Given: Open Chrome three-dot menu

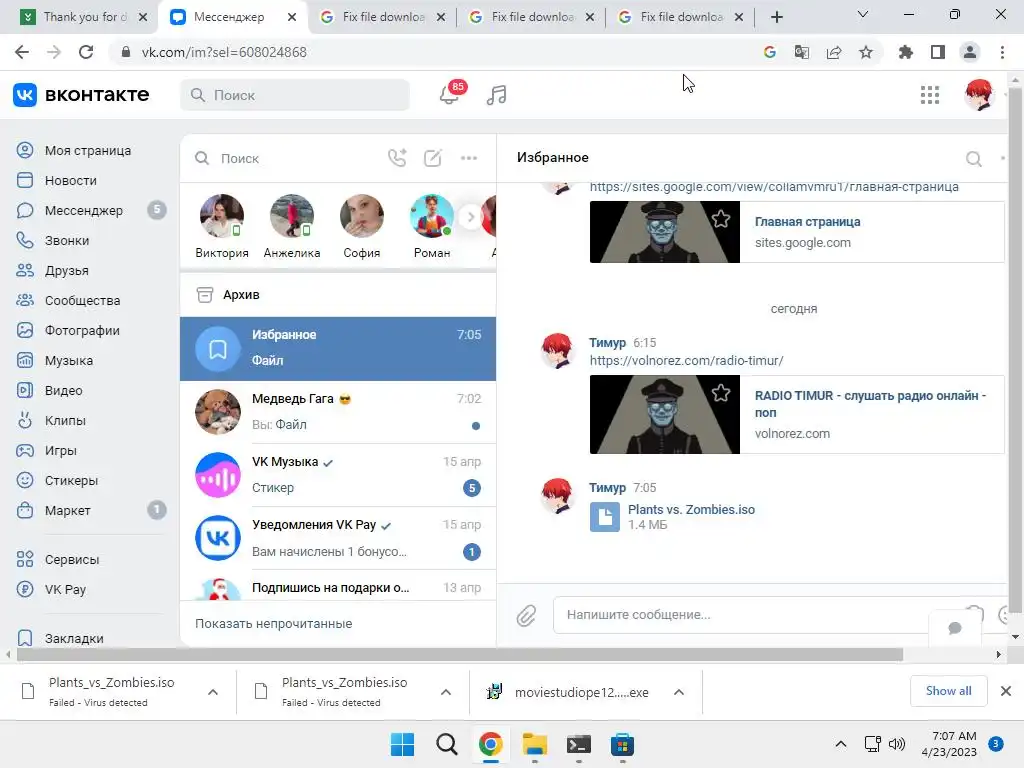Looking at the screenshot, I should point(1002,52).
